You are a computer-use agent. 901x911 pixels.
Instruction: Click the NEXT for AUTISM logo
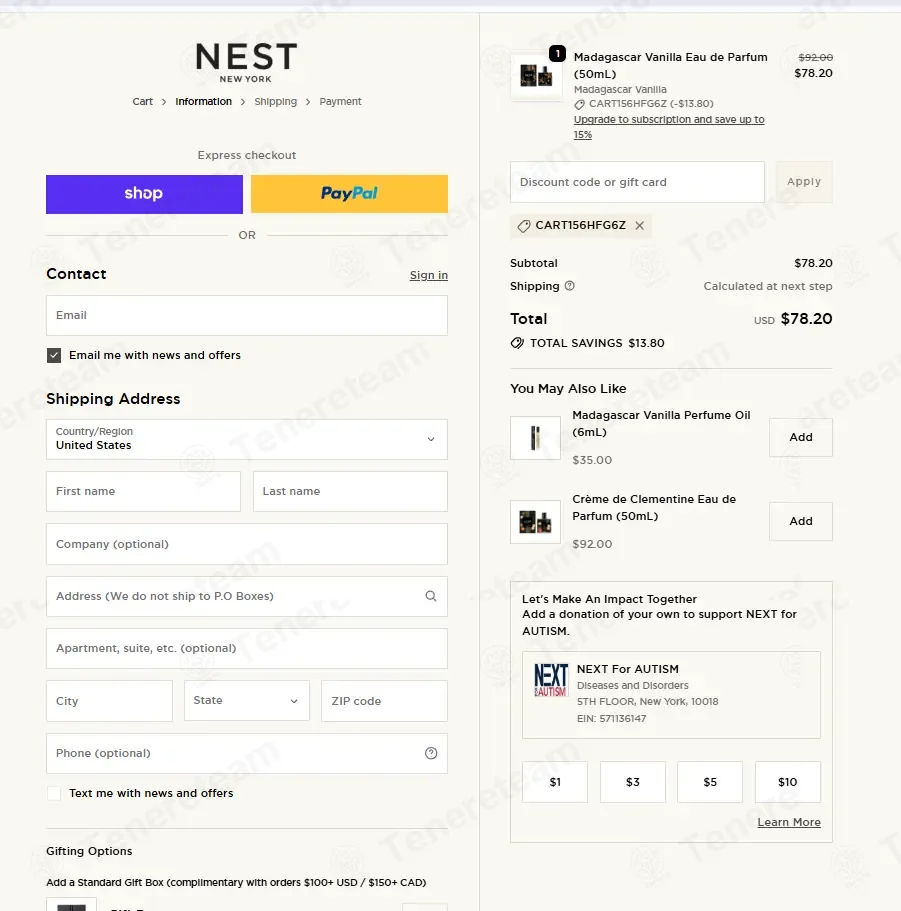point(550,680)
